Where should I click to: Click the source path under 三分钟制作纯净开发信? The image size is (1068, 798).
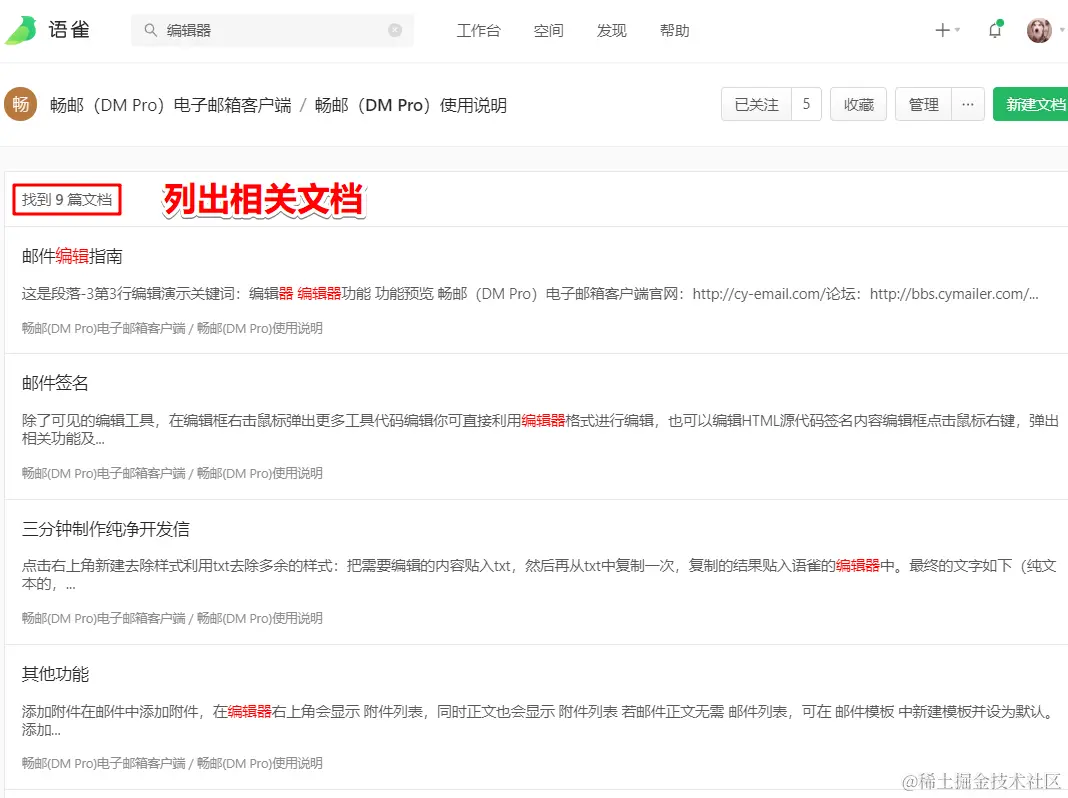(172, 618)
